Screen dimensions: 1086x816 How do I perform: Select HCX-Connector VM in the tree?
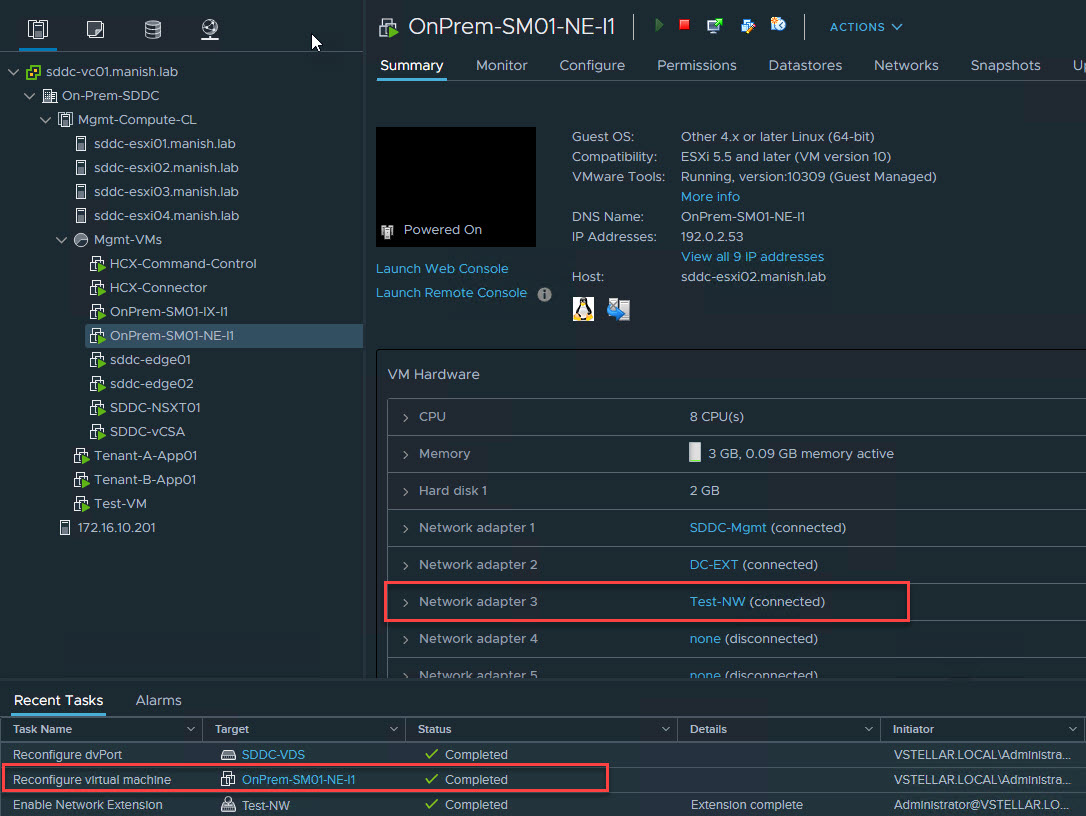pos(158,288)
